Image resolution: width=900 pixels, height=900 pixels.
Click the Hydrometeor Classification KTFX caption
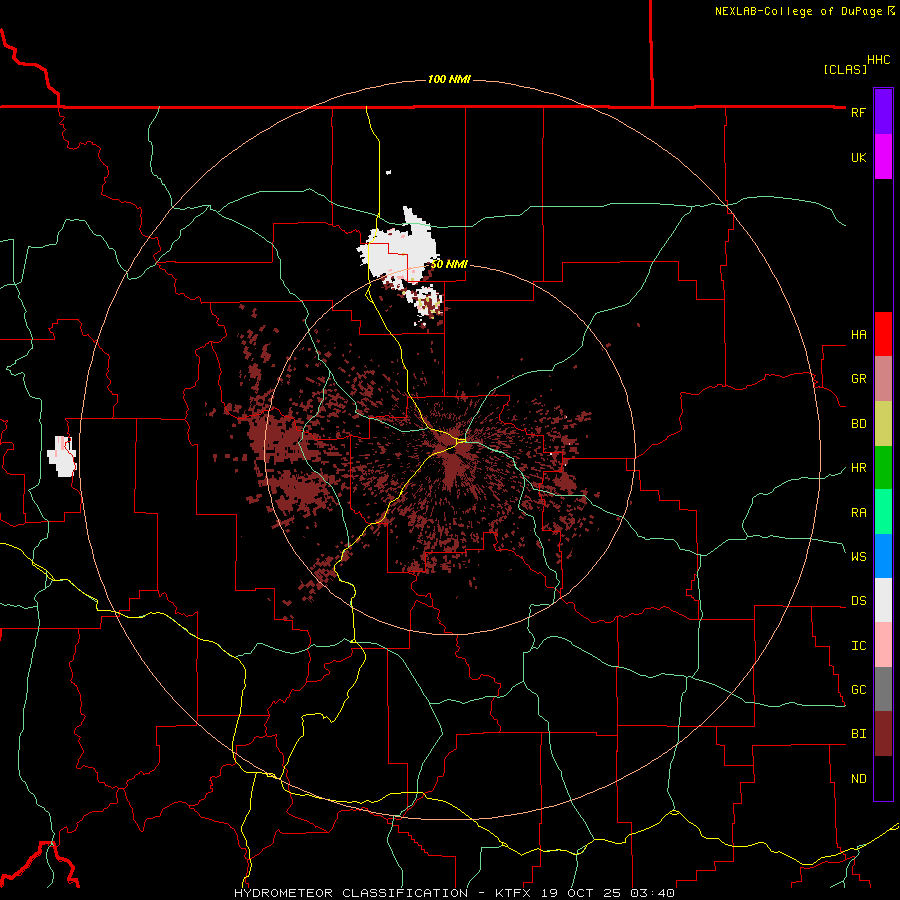tap(453, 893)
